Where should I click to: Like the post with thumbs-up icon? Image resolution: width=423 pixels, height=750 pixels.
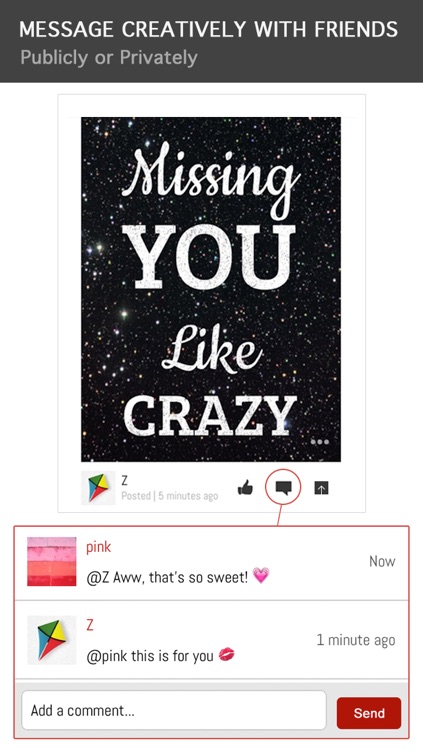click(245, 488)
